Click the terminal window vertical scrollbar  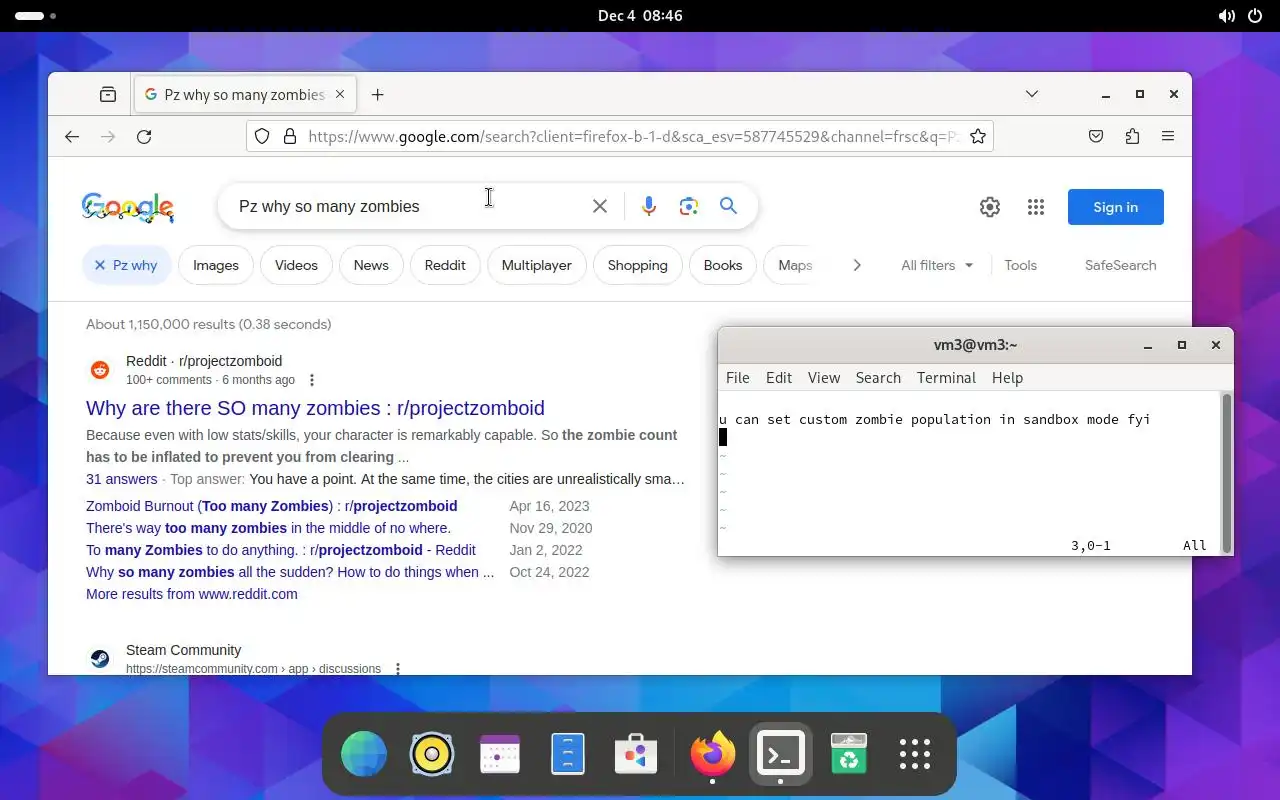pos(1226,472)
